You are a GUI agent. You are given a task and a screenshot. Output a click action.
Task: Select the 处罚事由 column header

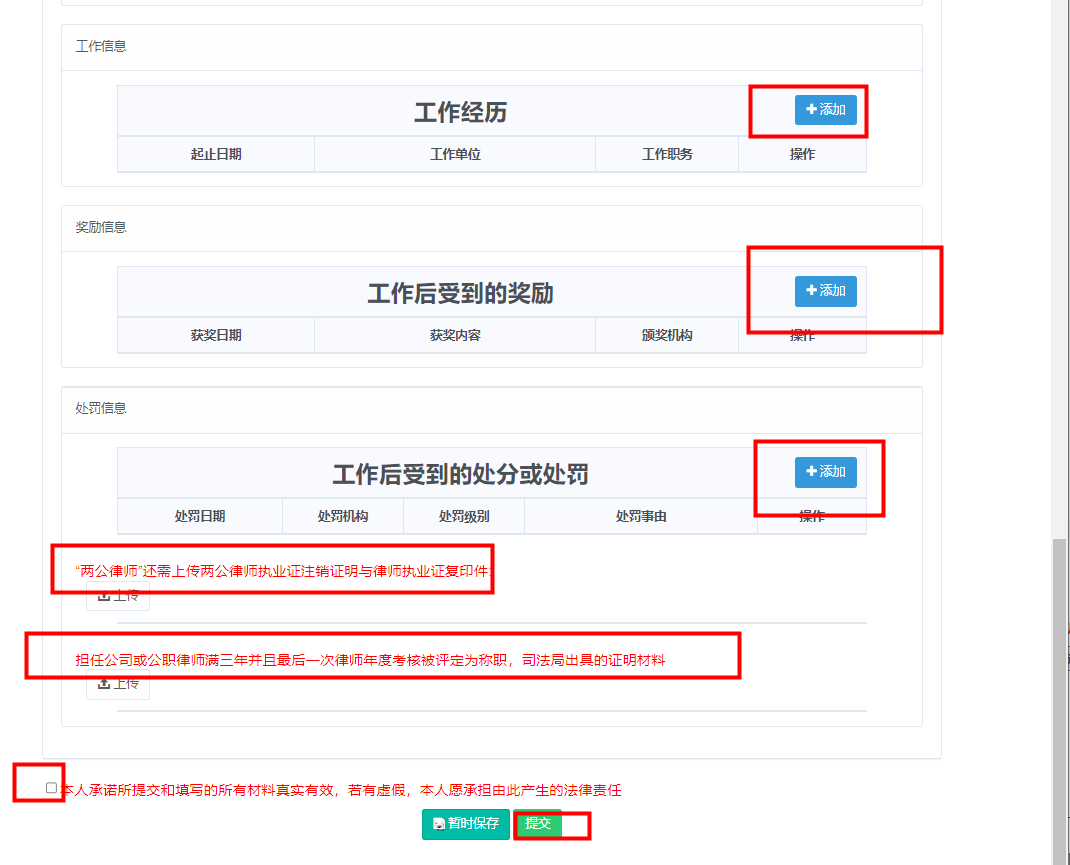(641, 516)
